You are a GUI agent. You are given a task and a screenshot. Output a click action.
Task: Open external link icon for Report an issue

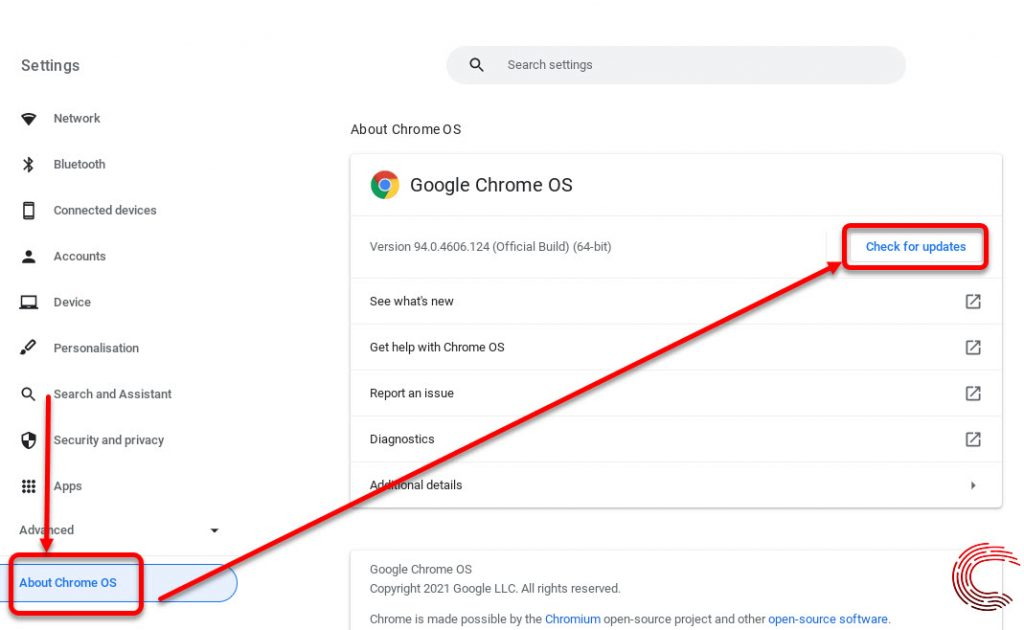pyautogui.click(x=973, y=393)
